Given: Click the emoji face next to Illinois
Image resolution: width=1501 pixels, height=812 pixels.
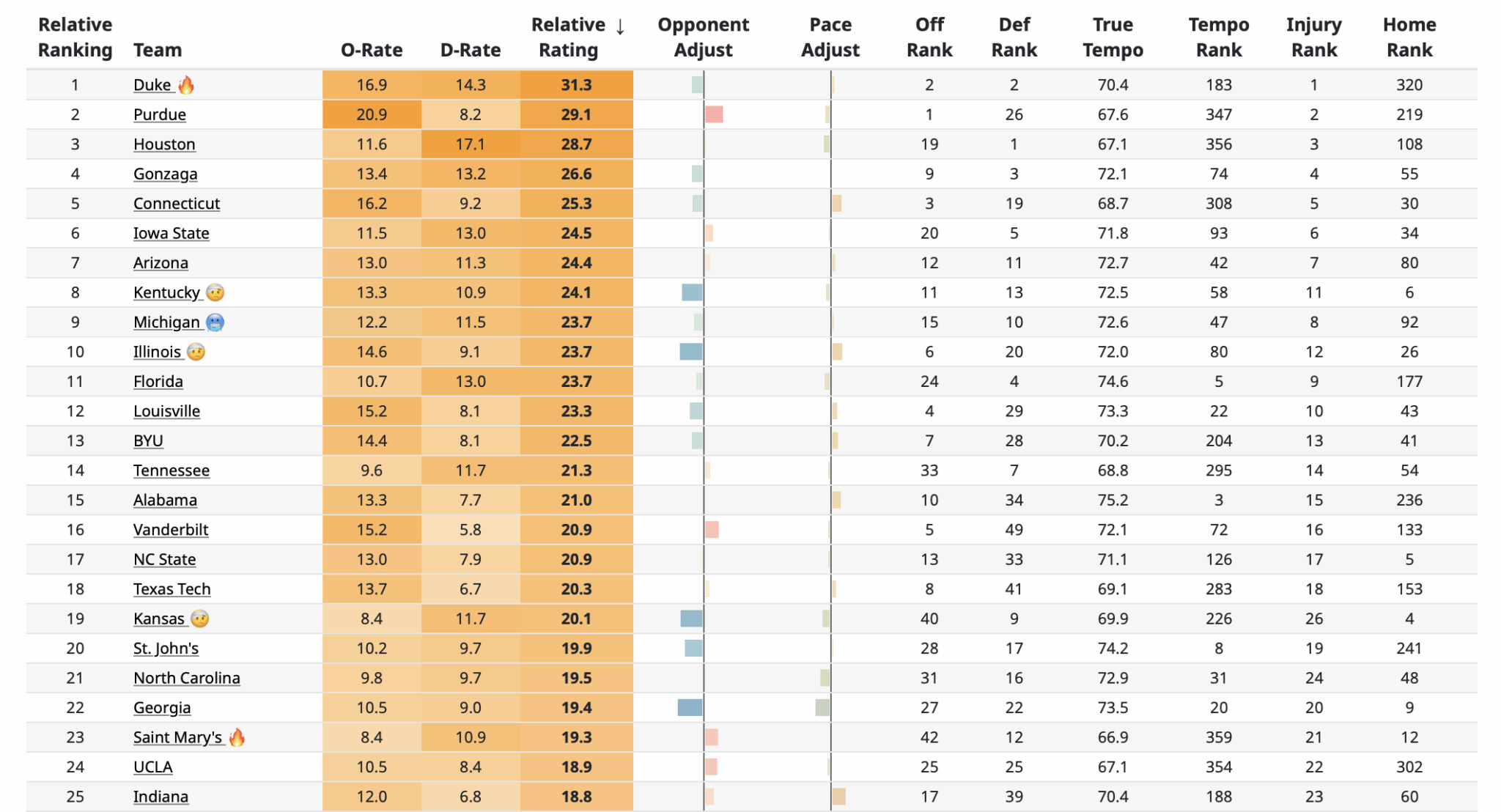Looking at the screenshot, I should pos(196,352).
